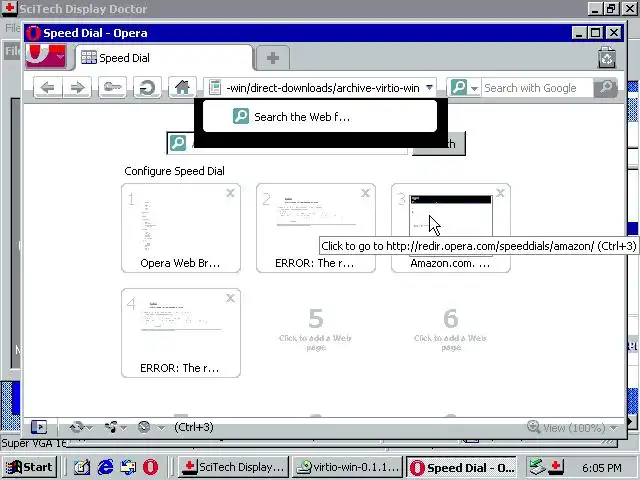Add a web page to slot 6
The height and width of the screenshot is (480, 640).
(451, 330)
